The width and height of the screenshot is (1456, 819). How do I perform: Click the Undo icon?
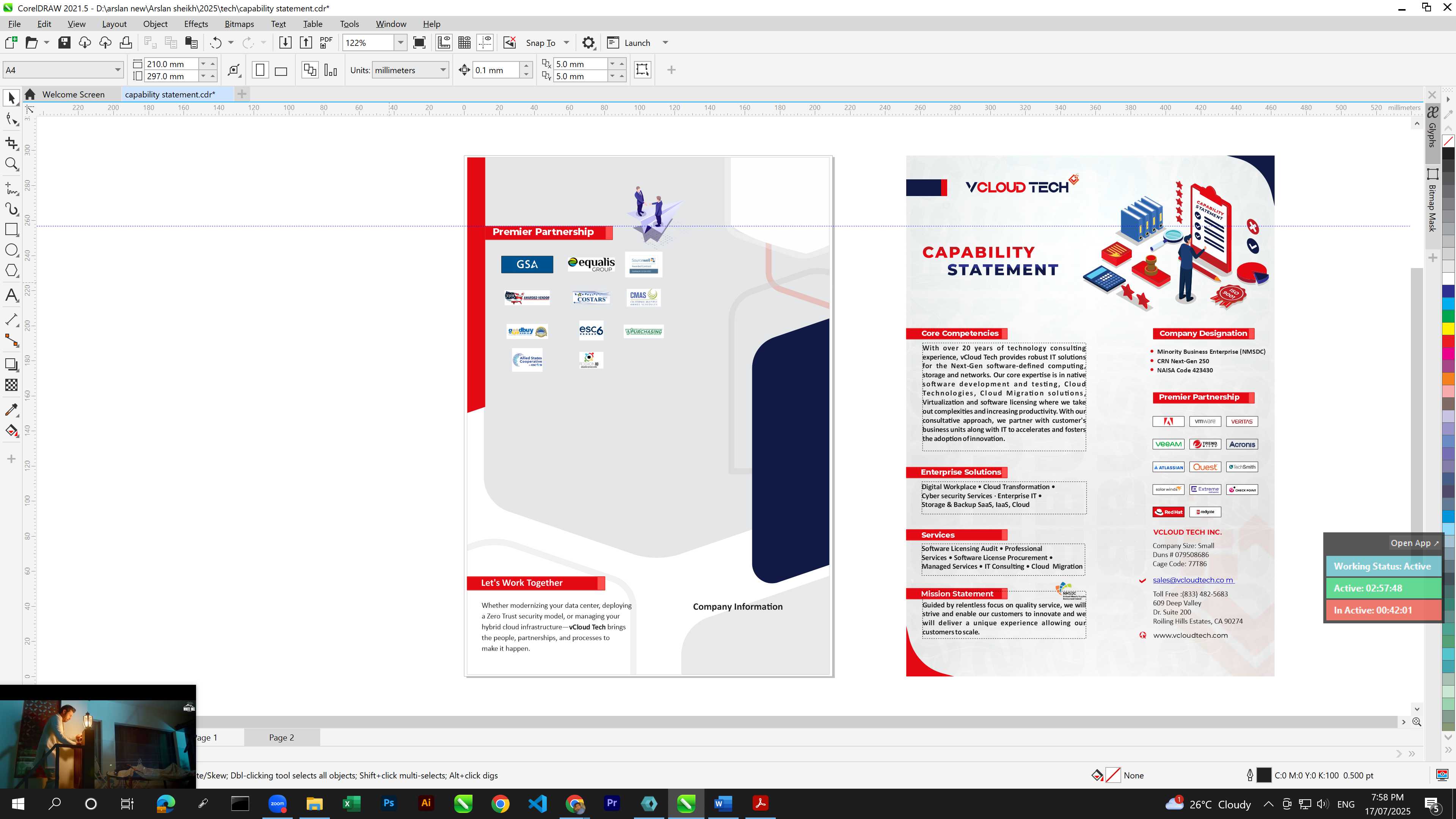pos(215,42)
